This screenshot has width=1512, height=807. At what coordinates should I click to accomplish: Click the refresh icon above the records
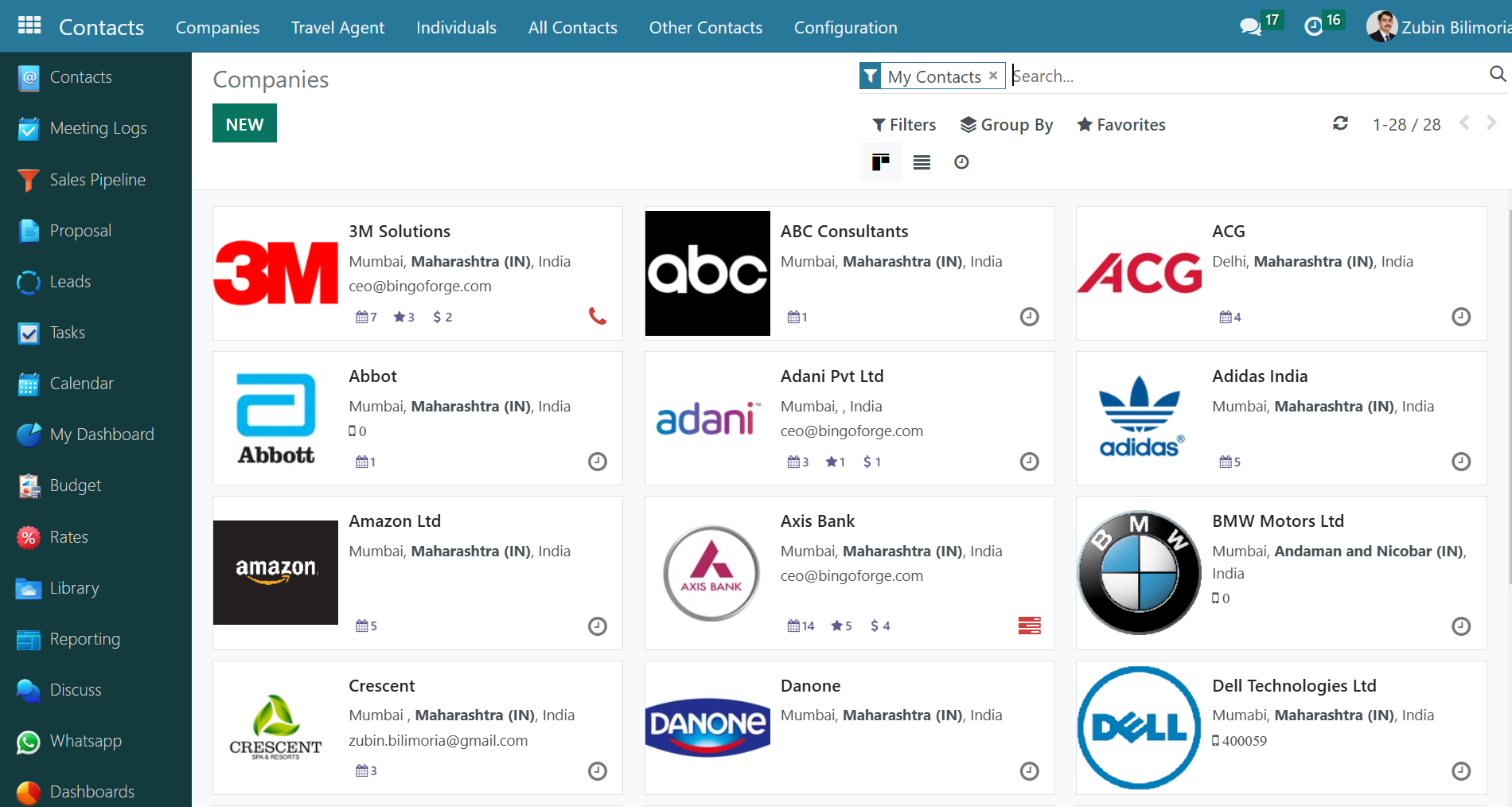click(x=1342, y=123)
